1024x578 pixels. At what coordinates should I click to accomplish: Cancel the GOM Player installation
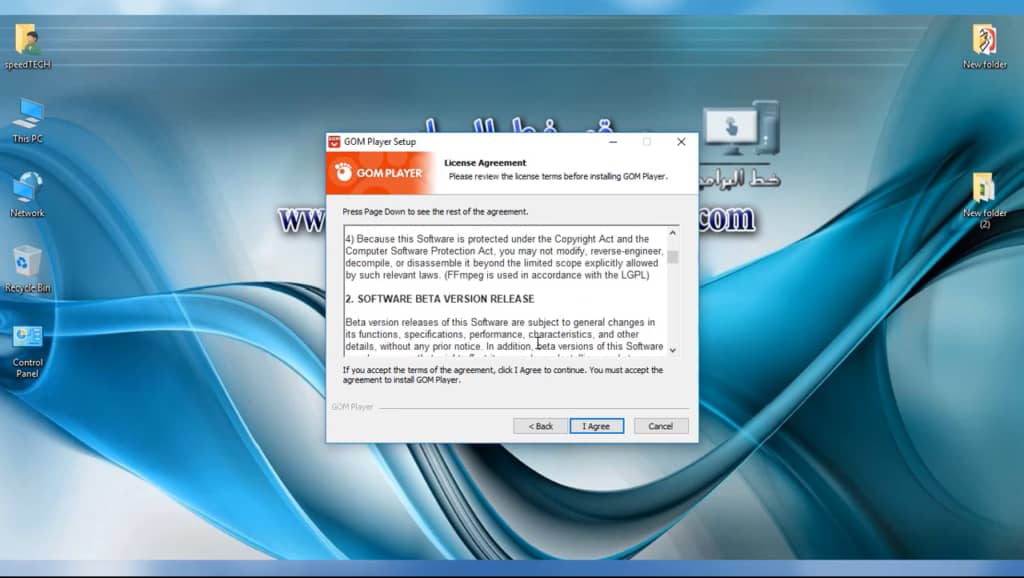click(660, 426)
